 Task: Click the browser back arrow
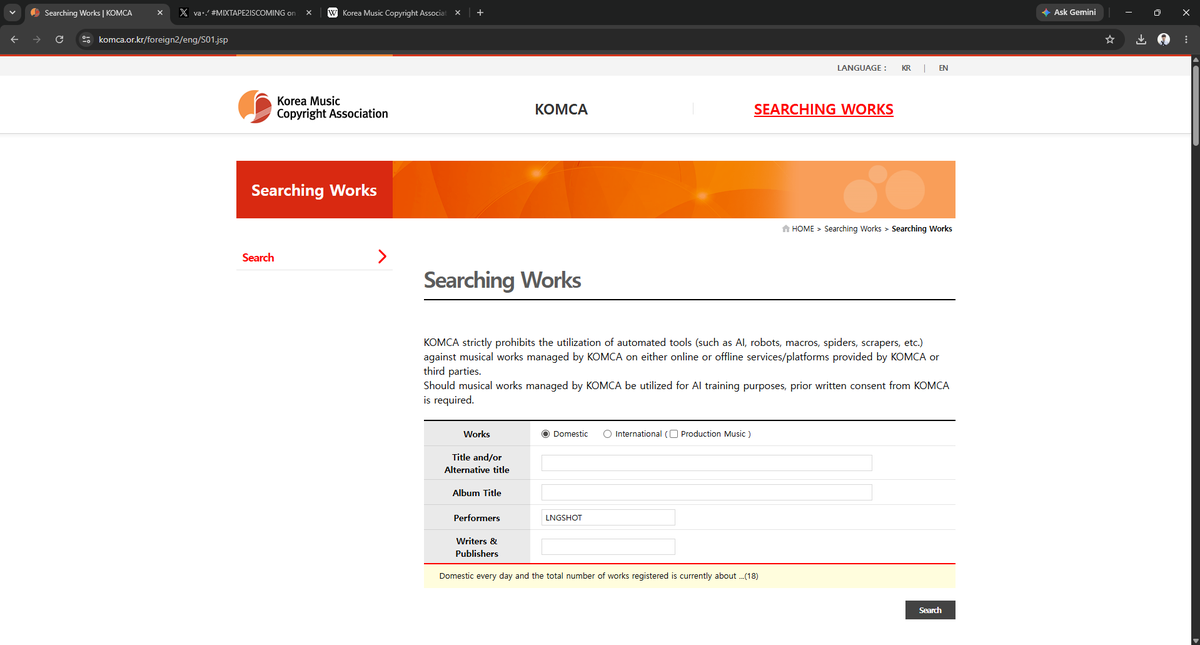(x=13, y=39)
